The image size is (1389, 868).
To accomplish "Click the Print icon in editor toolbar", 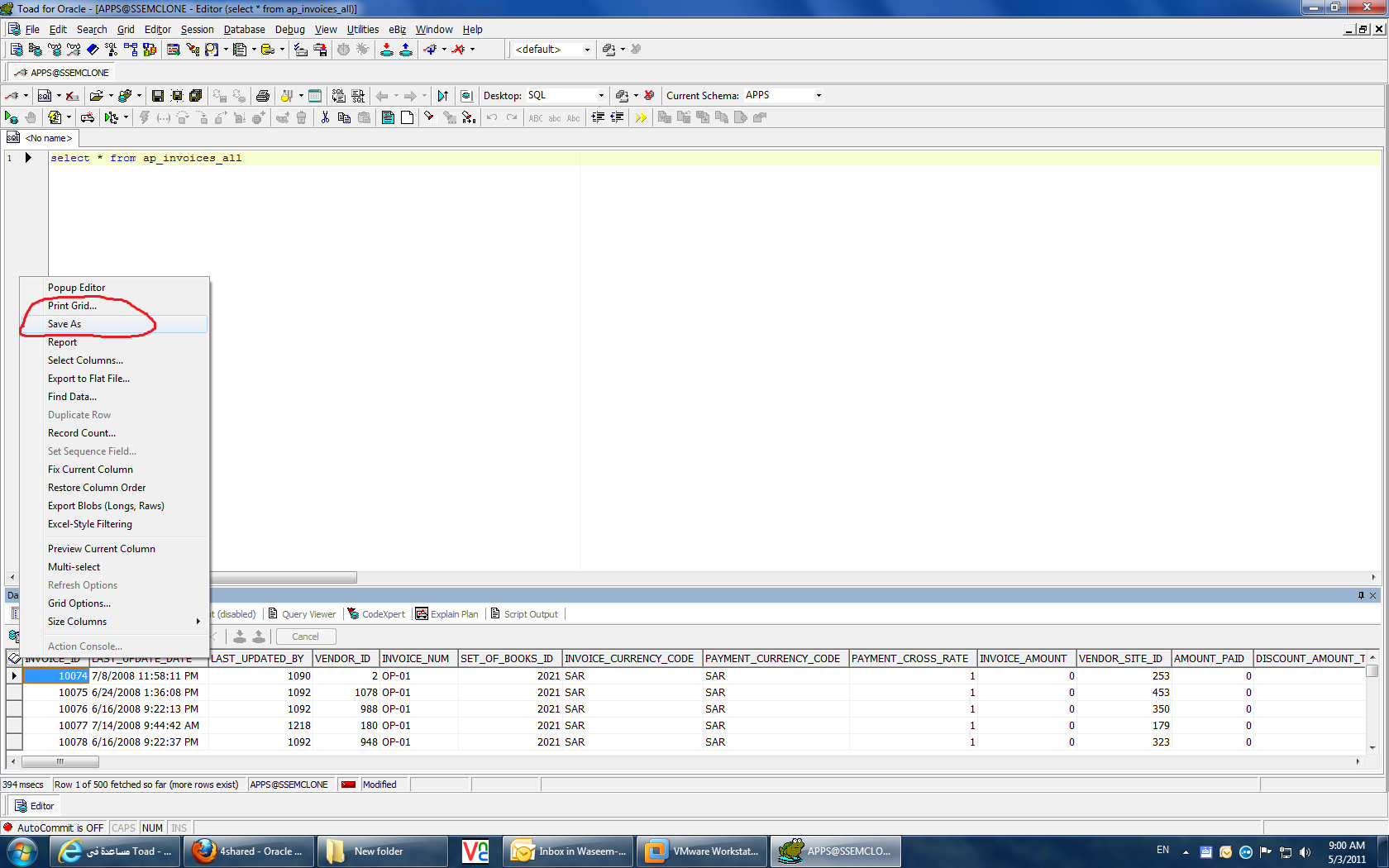I will coord(263,96).
